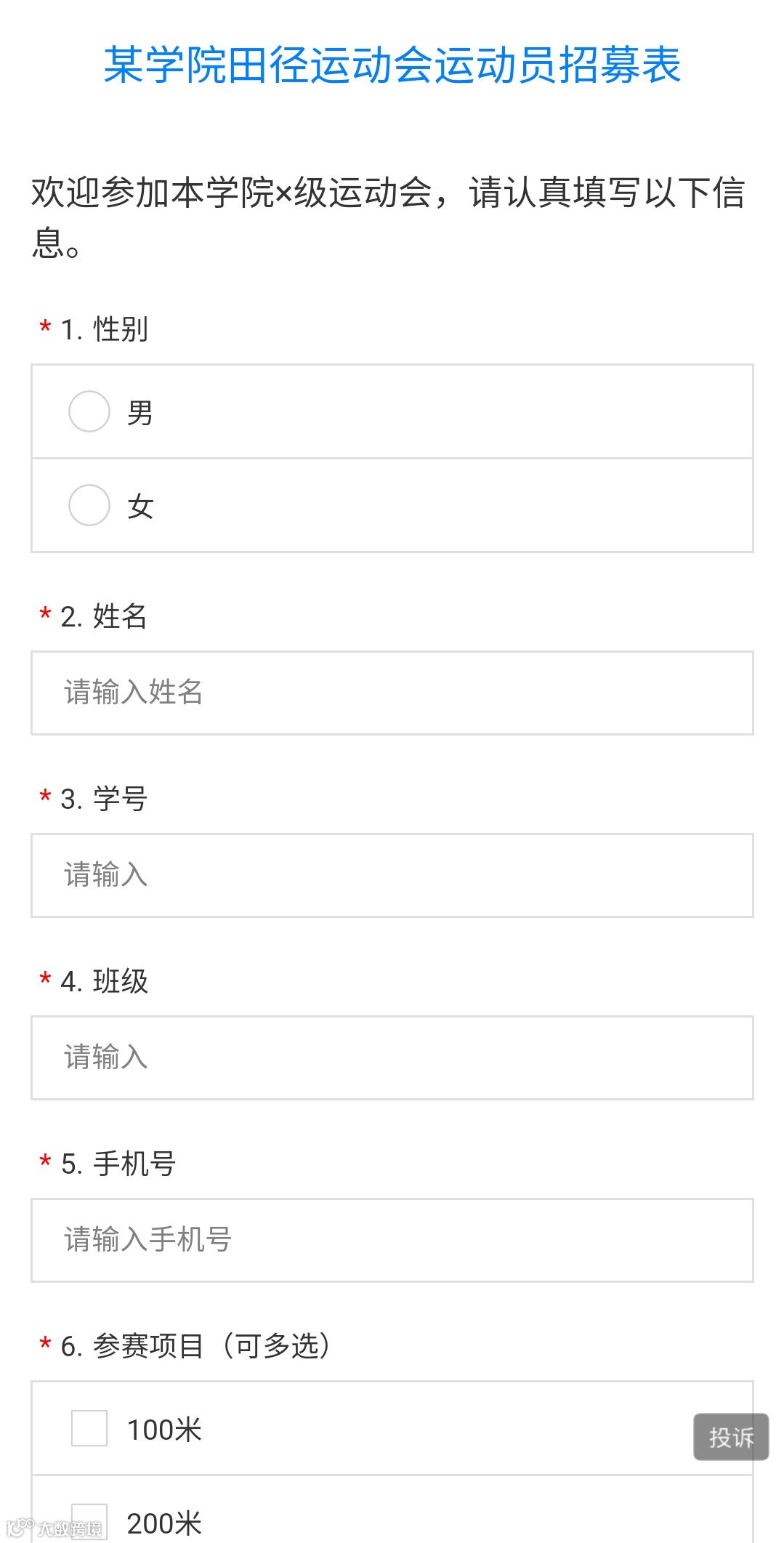
Task: Click the 1. 性别 question label
Action: click(105, 329)
